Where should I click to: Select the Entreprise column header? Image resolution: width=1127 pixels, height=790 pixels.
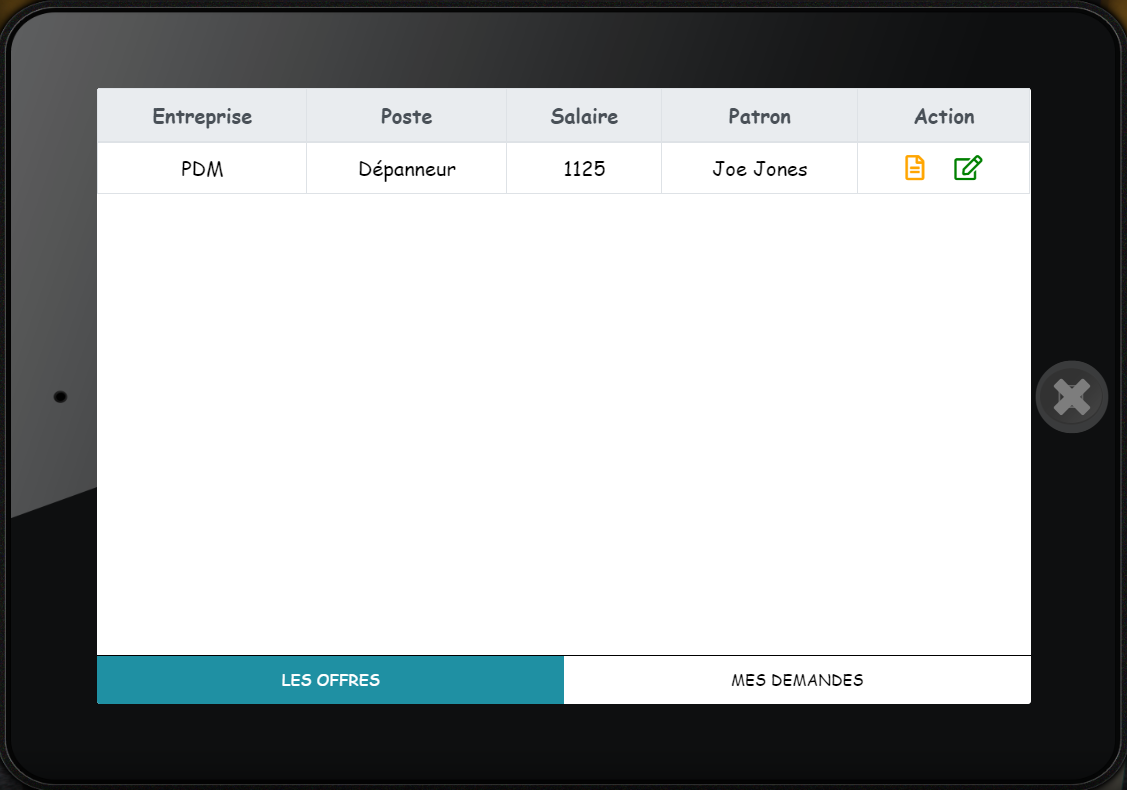[x=202, y=116]
